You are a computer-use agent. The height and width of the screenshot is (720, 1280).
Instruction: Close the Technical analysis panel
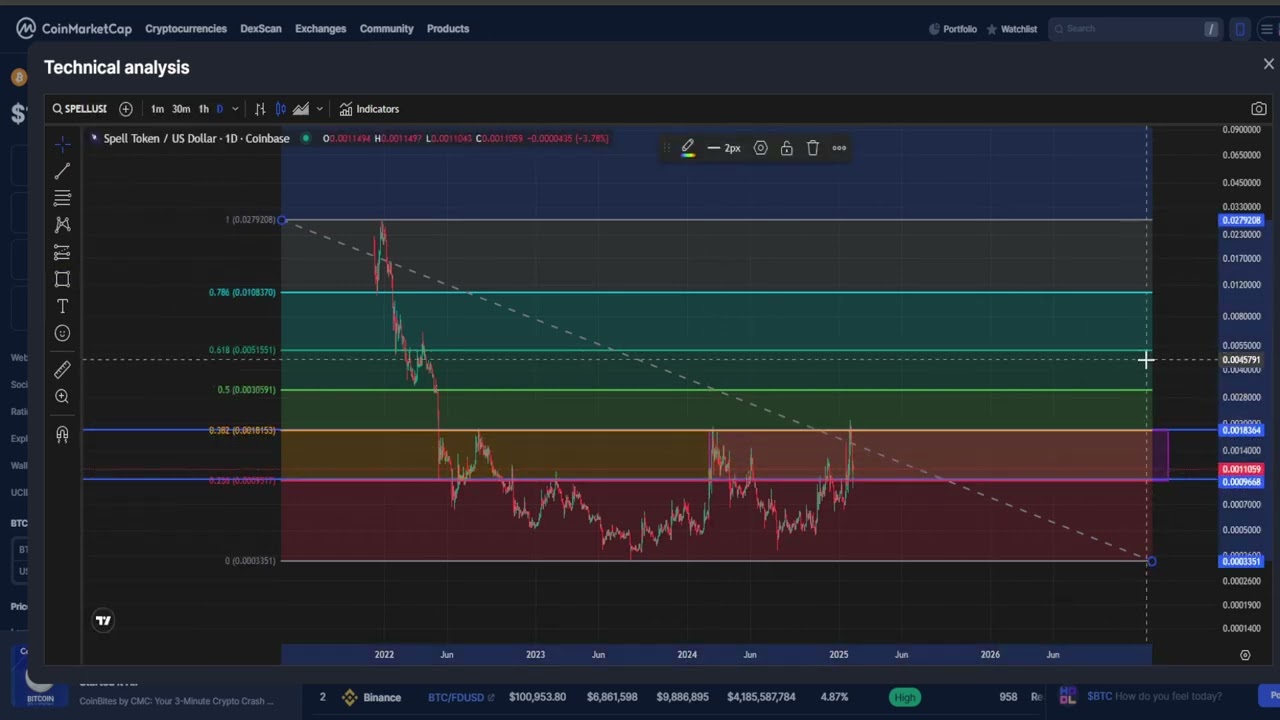coord(1269,64)
